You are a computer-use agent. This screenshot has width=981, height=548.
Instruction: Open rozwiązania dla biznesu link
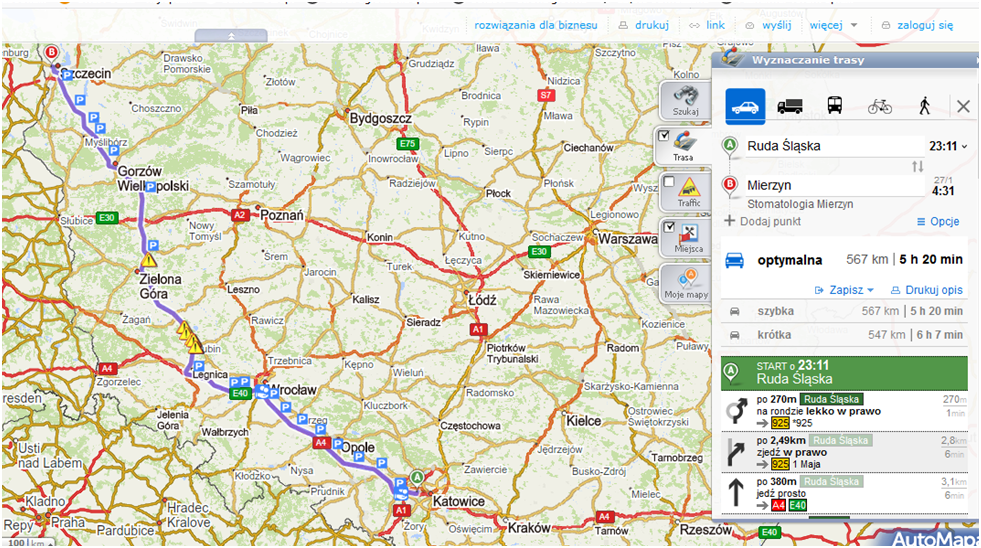[x=536, y=25]
